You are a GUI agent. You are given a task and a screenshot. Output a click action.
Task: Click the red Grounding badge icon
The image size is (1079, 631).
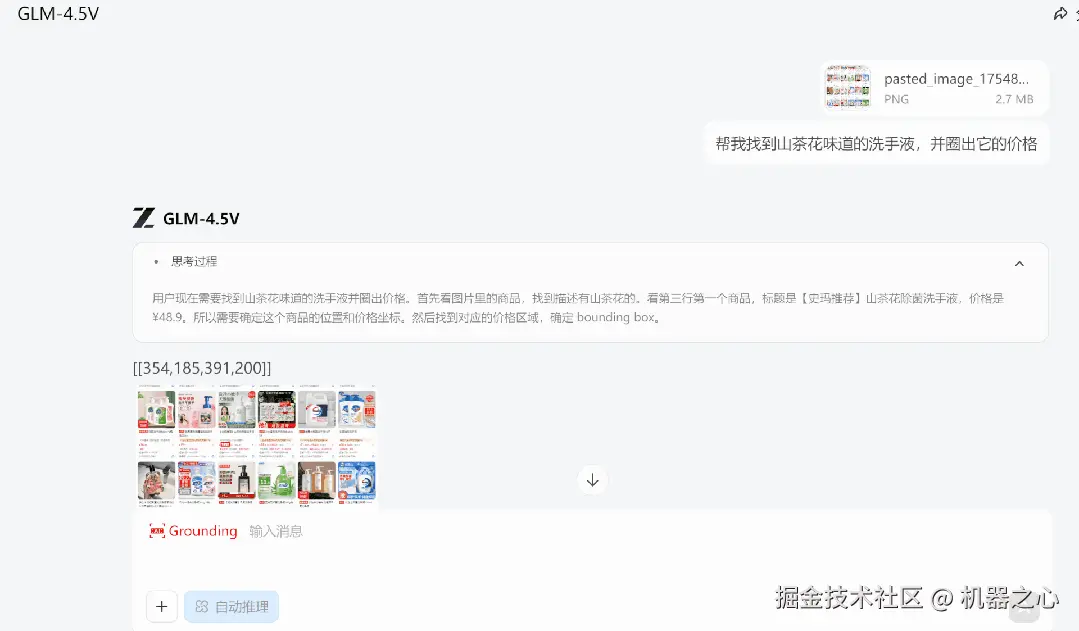pos(158,530)
